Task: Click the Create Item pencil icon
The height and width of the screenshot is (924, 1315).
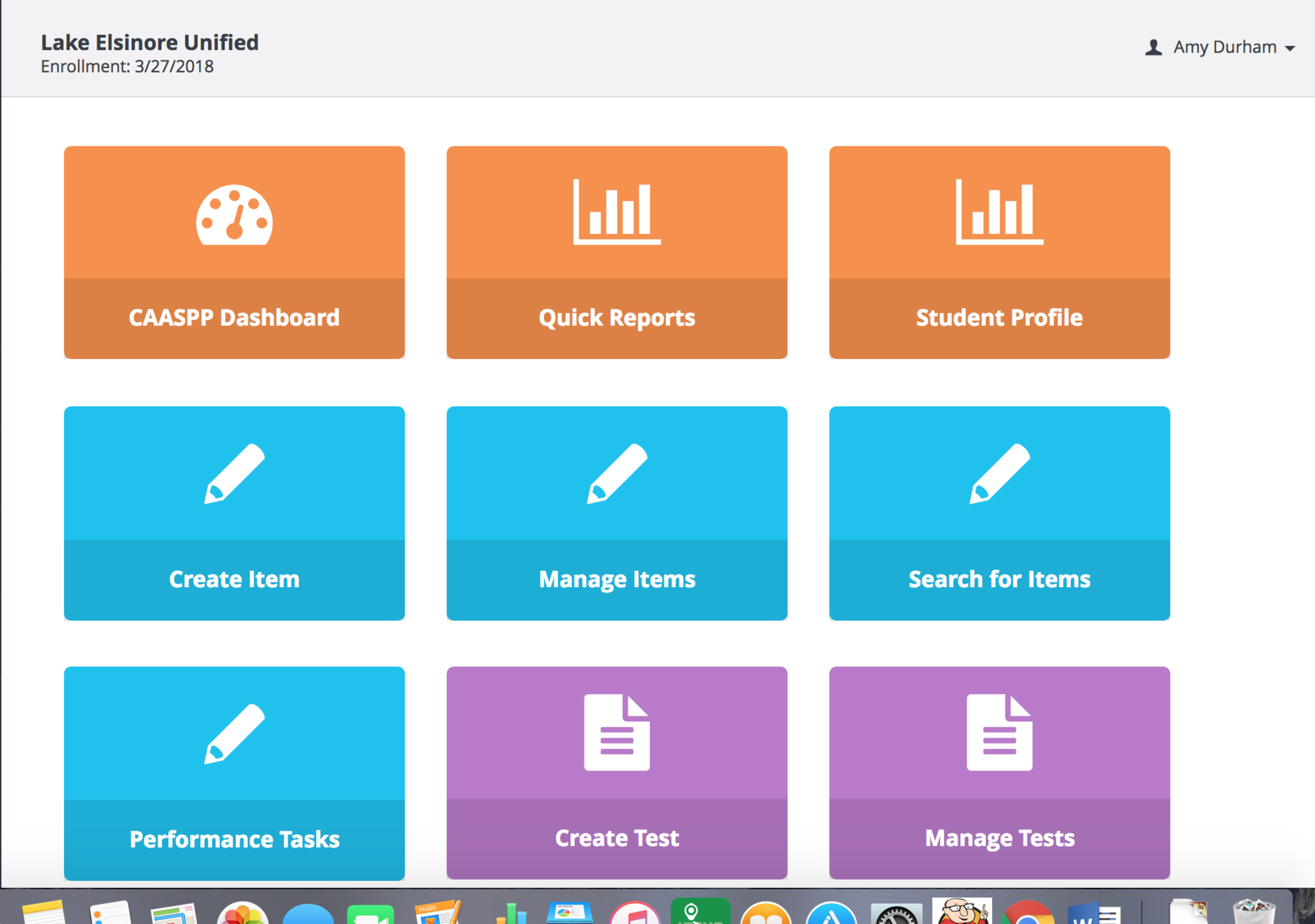Action: coord(234,474)
